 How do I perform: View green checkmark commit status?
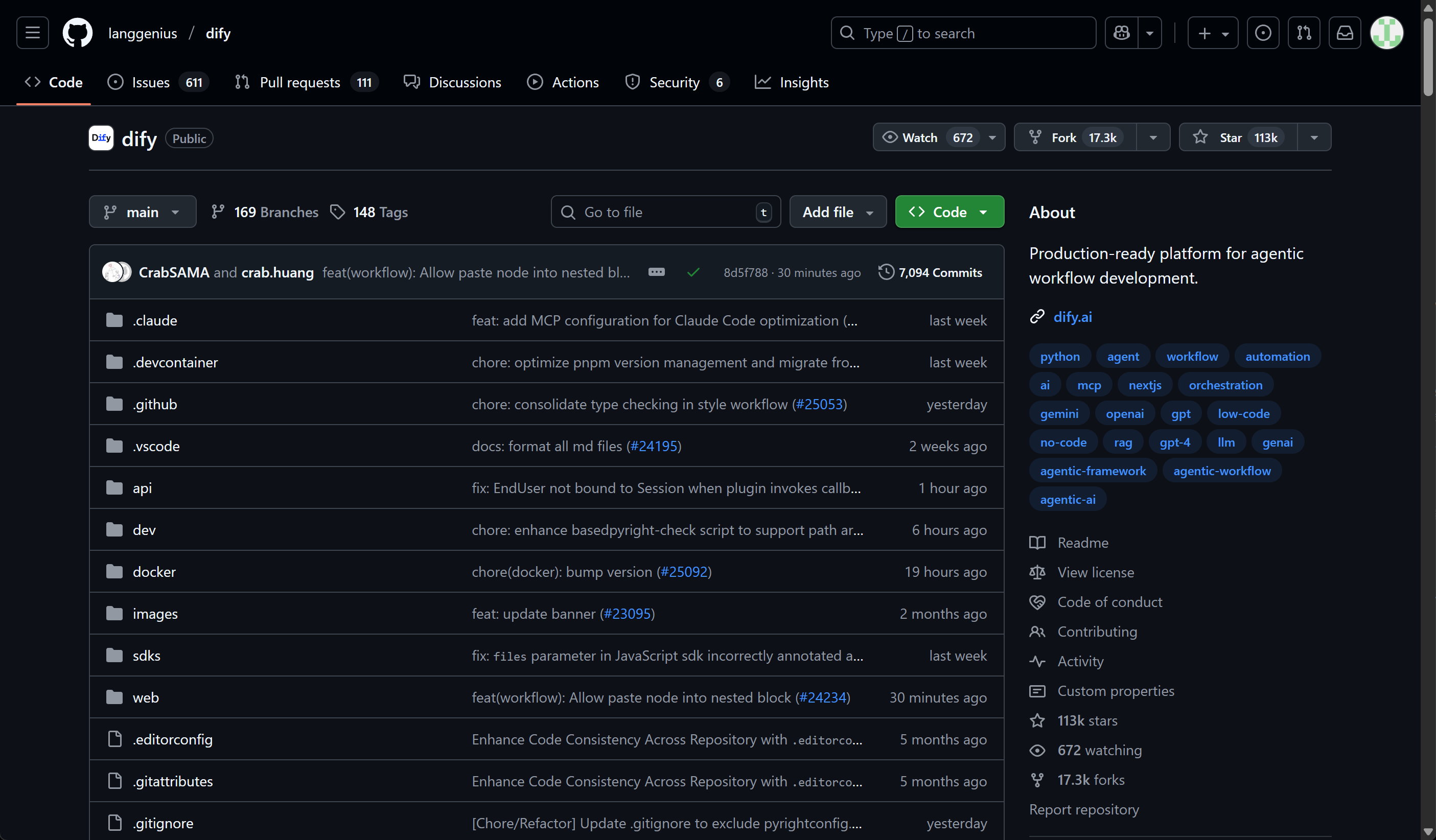(693, 272)
